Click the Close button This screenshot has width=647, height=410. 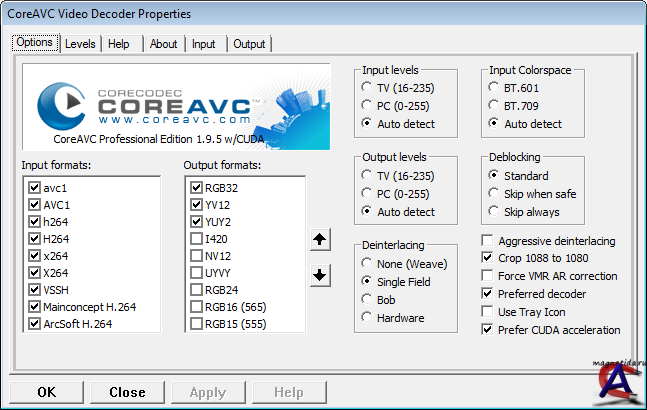[x=127, y=392]
